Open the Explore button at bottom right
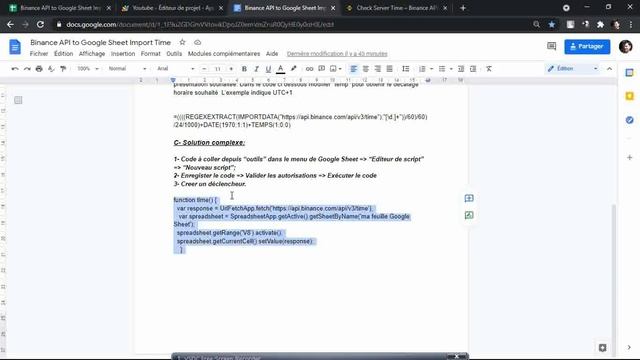Screen dimensions: 640x360 coord(602,348)
